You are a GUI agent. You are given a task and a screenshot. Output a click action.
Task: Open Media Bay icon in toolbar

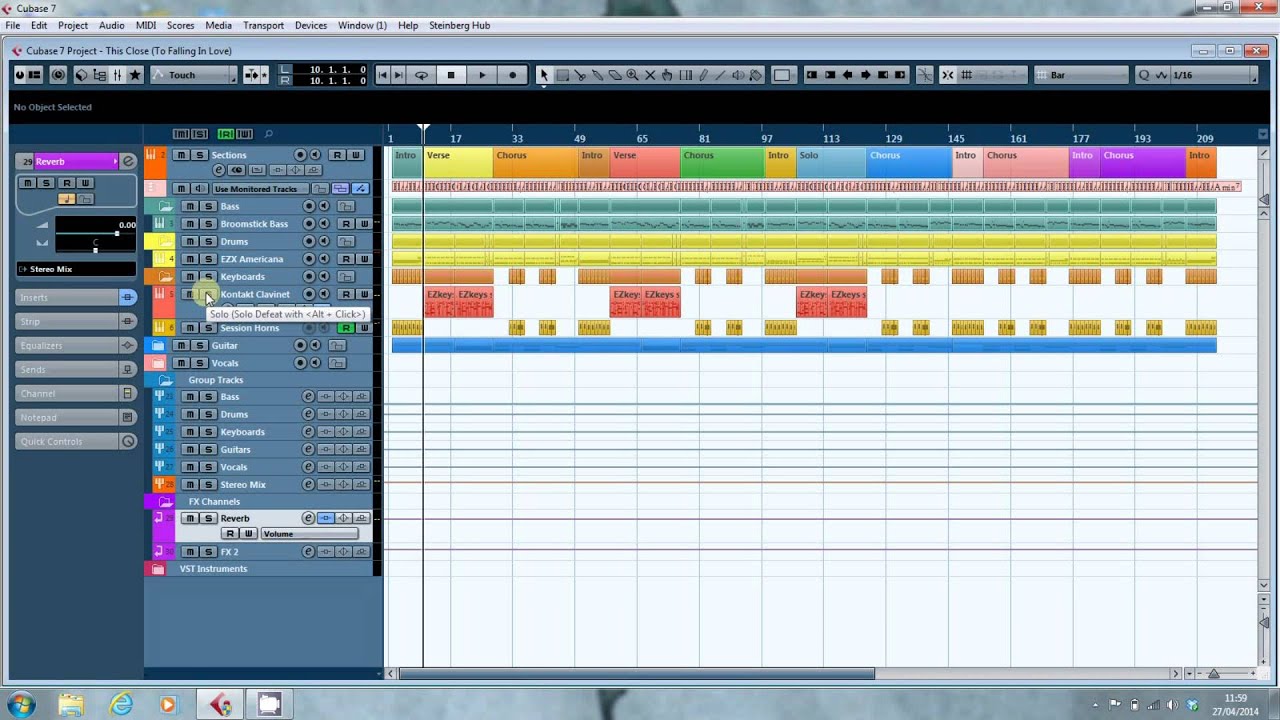[82, 75]
